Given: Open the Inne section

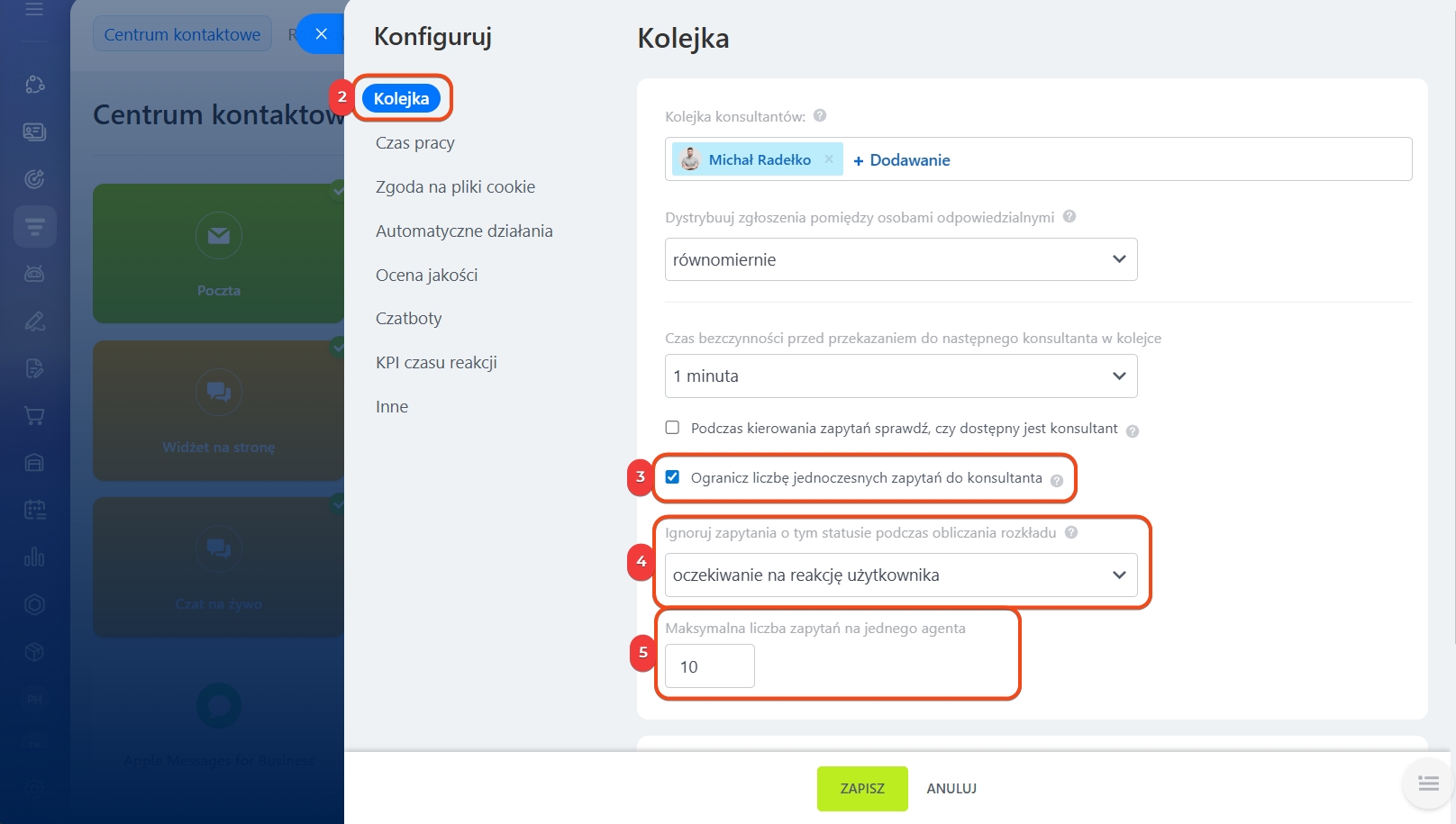Looking at the screenshot, I should 392,407.
